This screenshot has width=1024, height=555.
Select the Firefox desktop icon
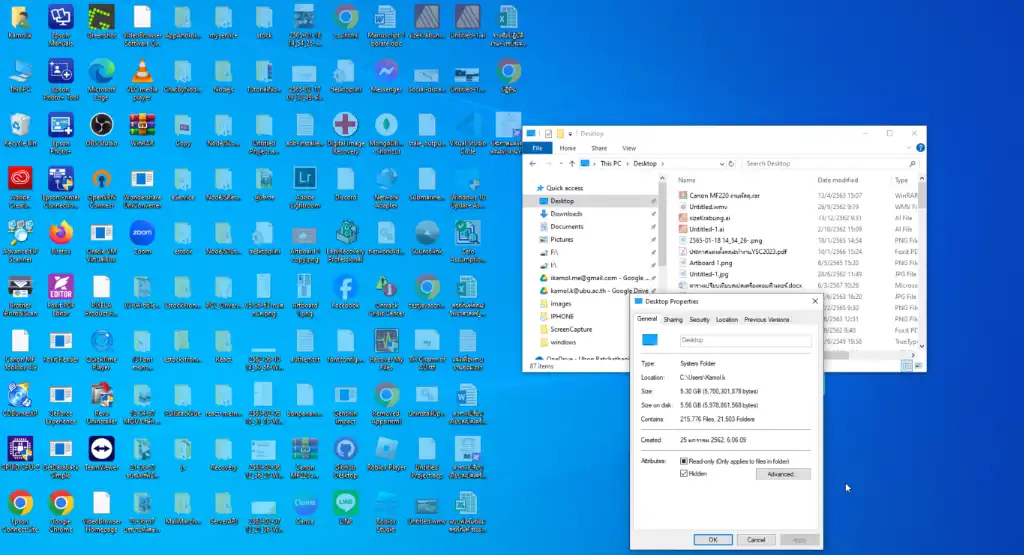coord(61,238)
